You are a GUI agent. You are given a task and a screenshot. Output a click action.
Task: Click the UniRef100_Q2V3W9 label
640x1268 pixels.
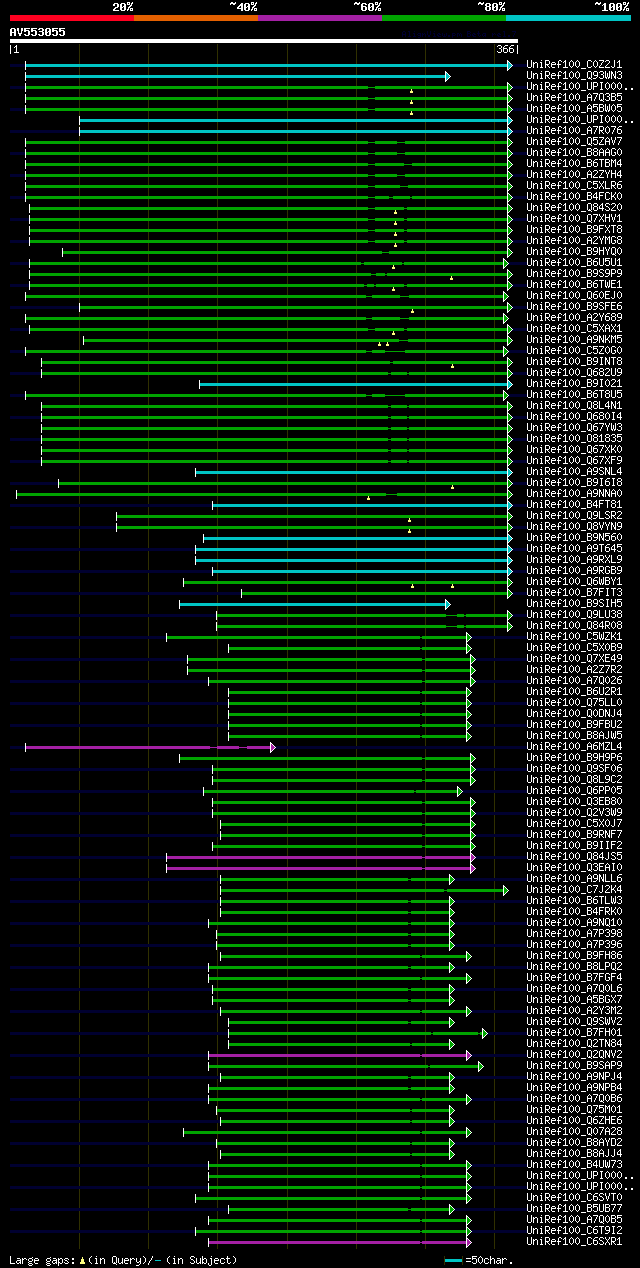pos(574,813)
